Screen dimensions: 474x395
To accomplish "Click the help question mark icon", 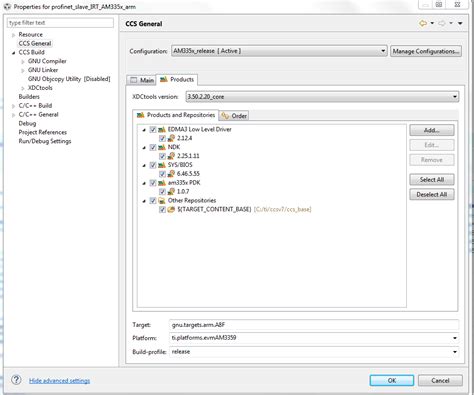I will click(16, 380).
